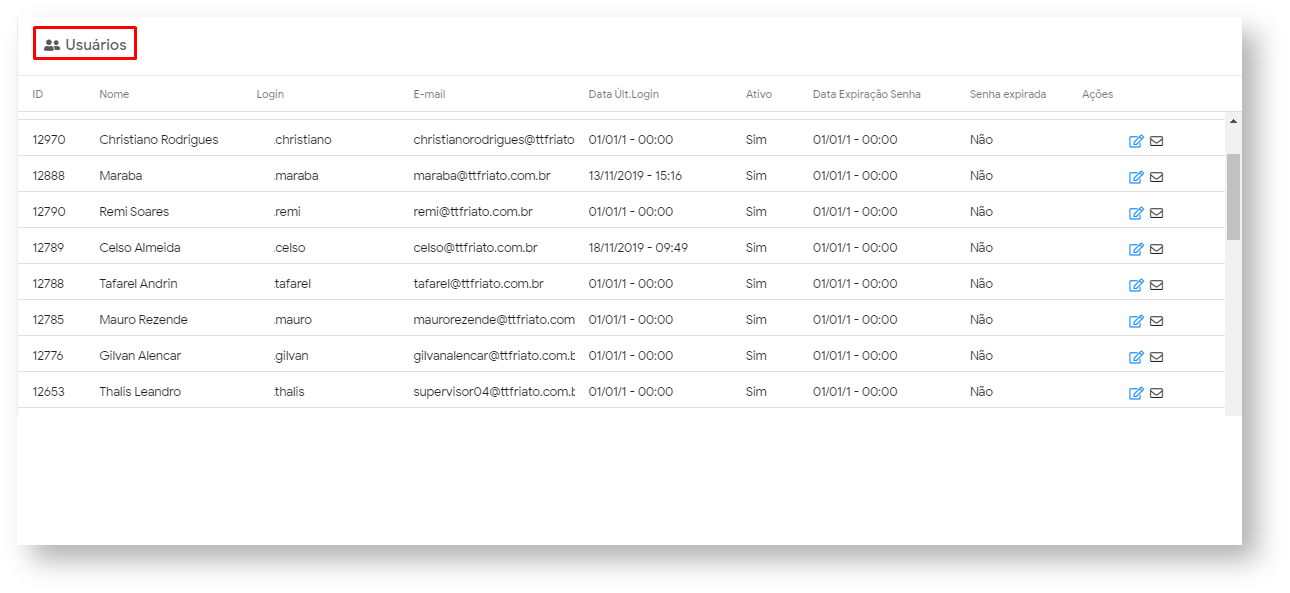Click Senha expirada column header
The width and height of the screenshot is (1290, 593).
click(x=1008, y=94)
